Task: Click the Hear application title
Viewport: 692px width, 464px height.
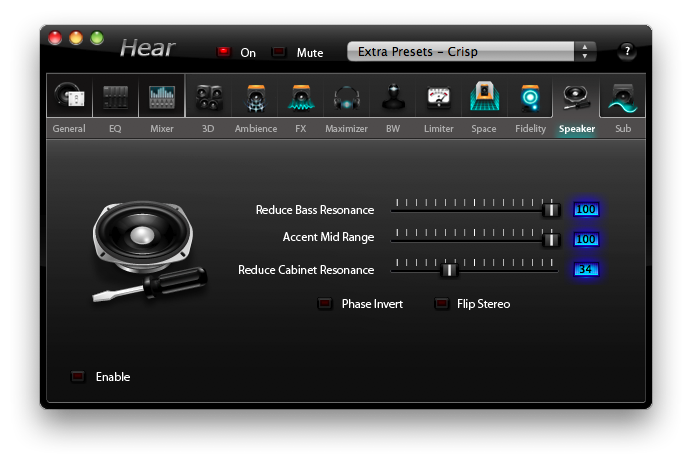Action: click(148, 48)
